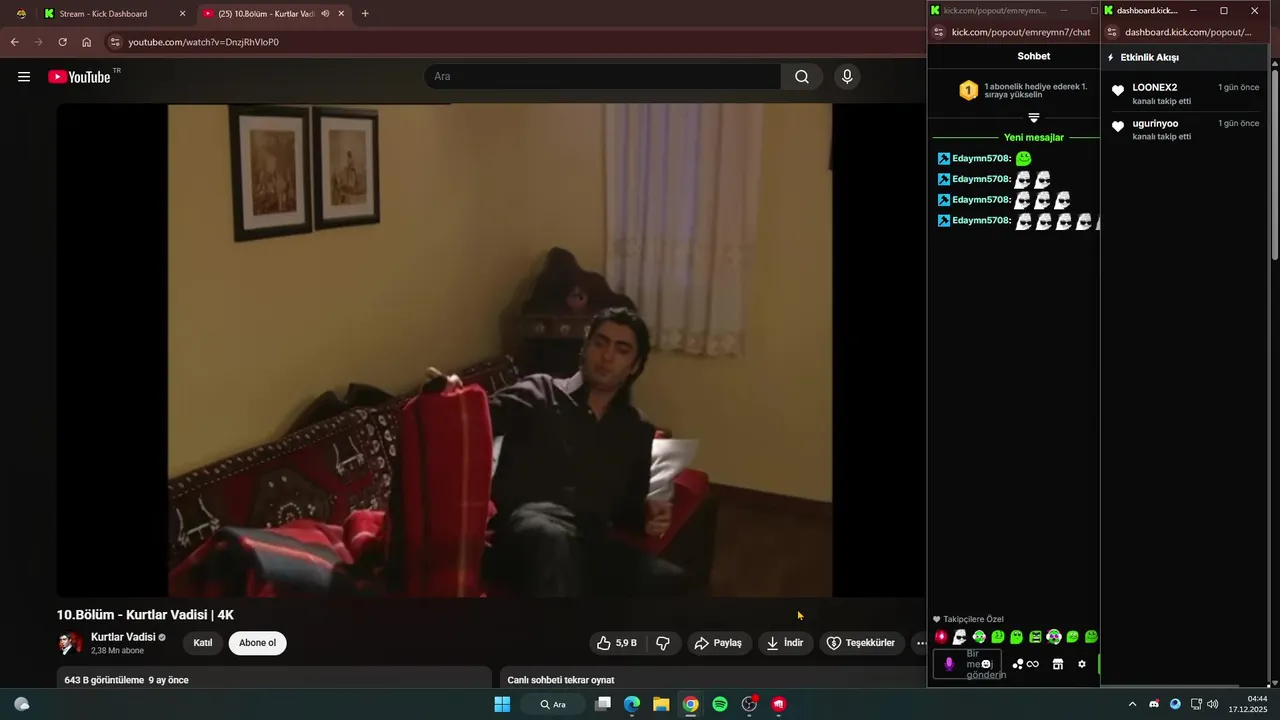Open the Windows taskbar search Ara
1280x720 pixels.
tap(553, 704)
